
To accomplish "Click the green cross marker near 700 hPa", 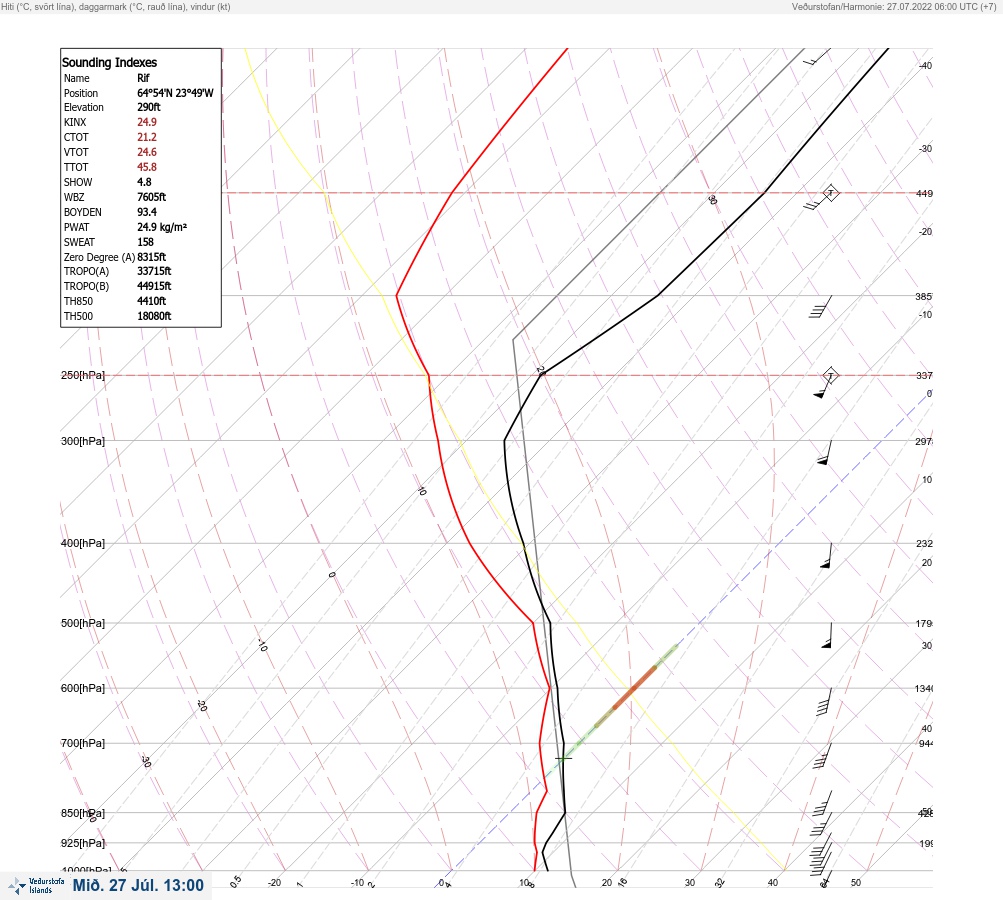I will [564, 759].
